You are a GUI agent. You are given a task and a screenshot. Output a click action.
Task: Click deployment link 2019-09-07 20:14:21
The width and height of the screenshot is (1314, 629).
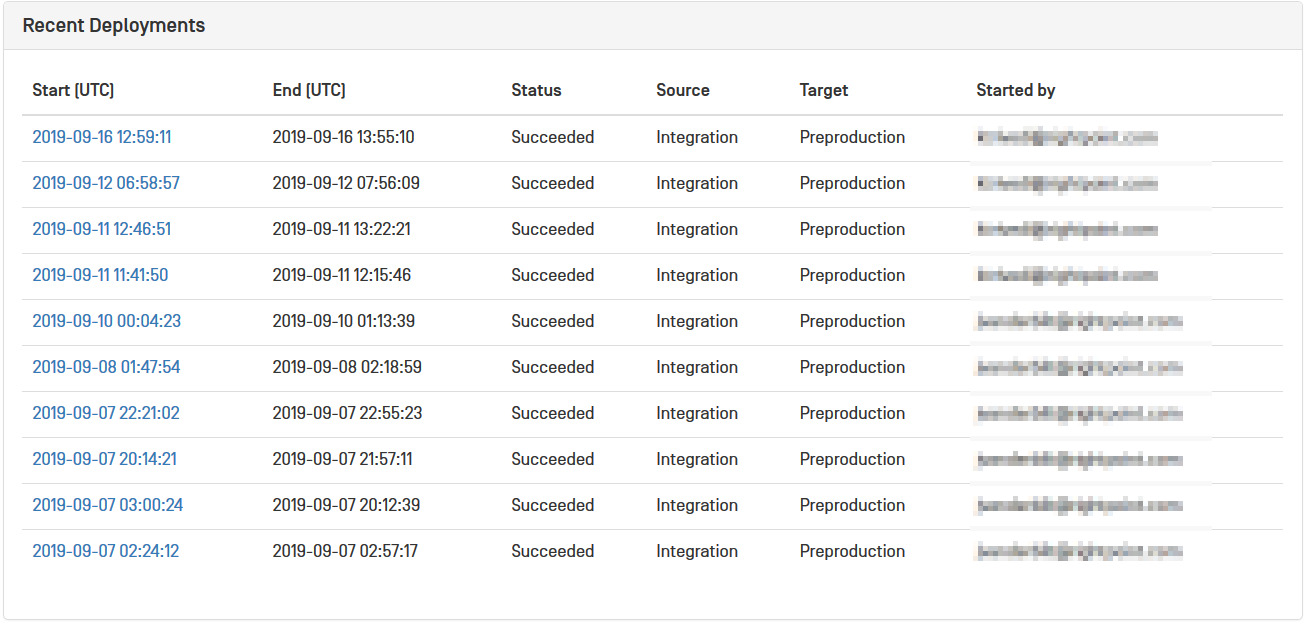(105, 459)
